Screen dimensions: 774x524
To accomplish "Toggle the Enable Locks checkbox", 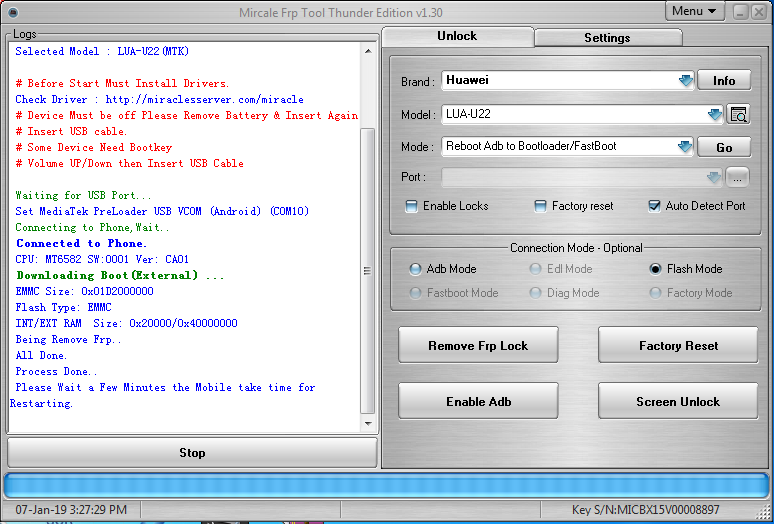I will click(411, 206).
